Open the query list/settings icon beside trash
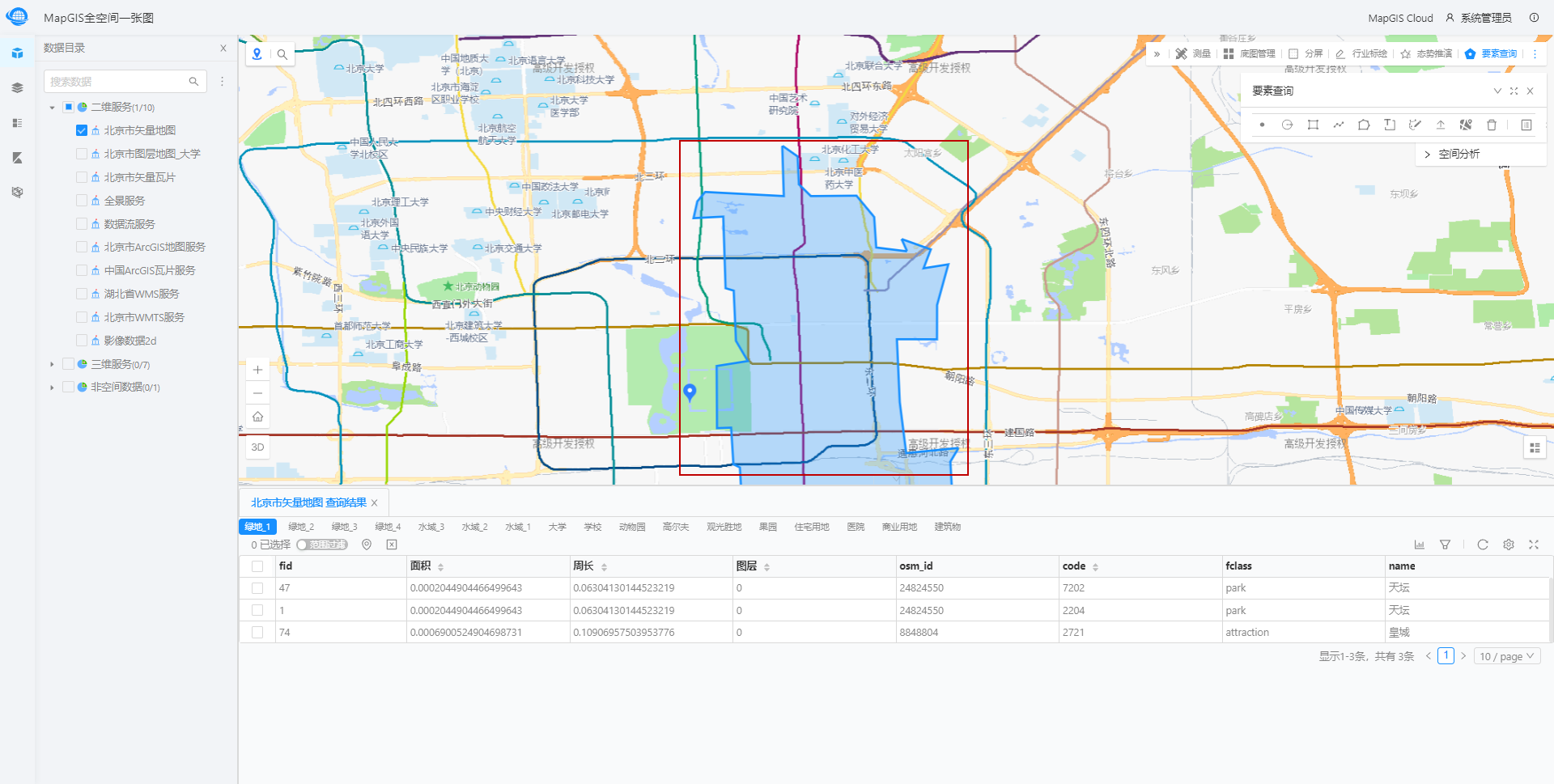This screenshot has height=784, width=1554. (x=1526, y=125)
